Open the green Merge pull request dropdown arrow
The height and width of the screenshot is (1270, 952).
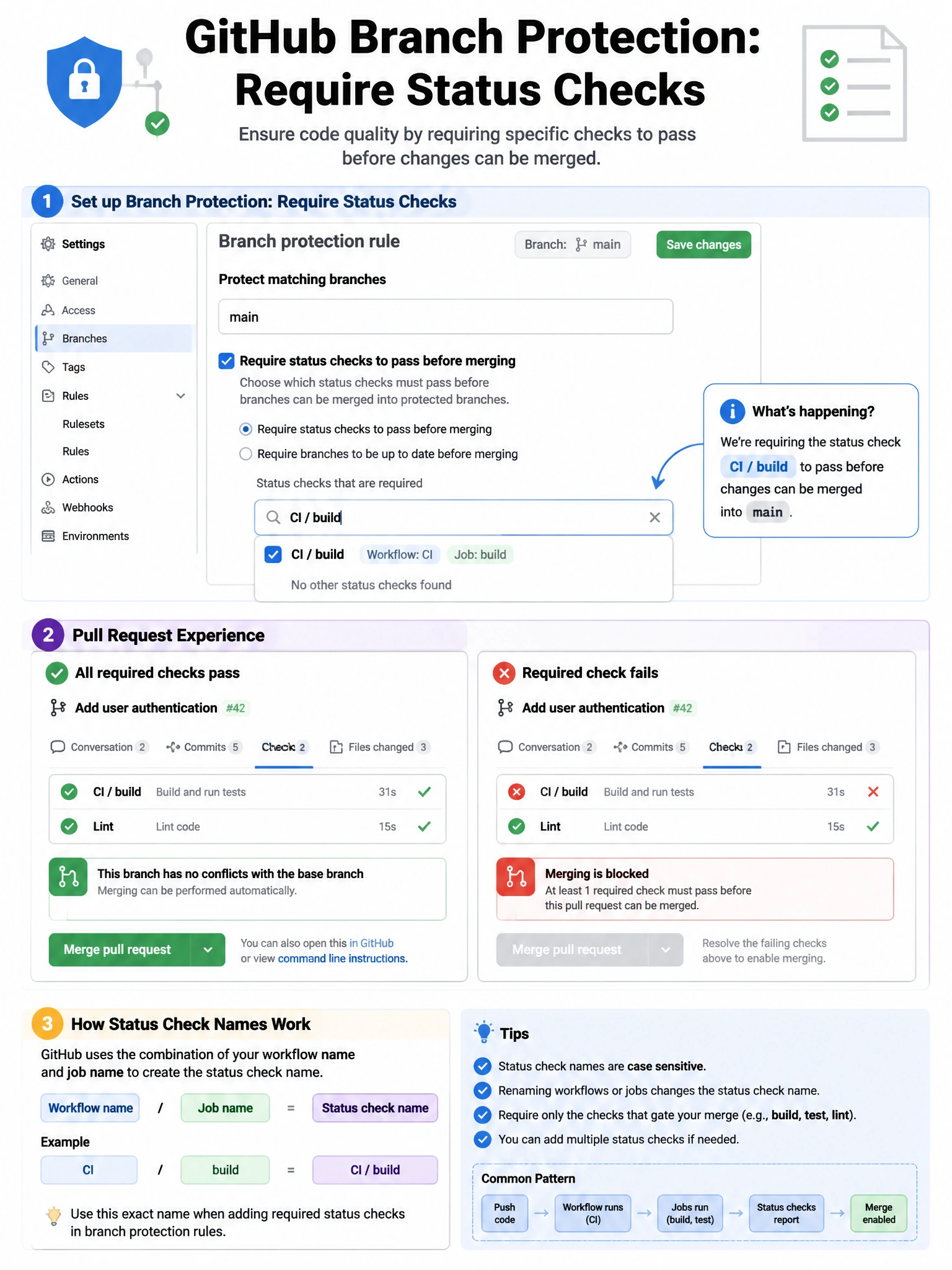tap(208, 949)
